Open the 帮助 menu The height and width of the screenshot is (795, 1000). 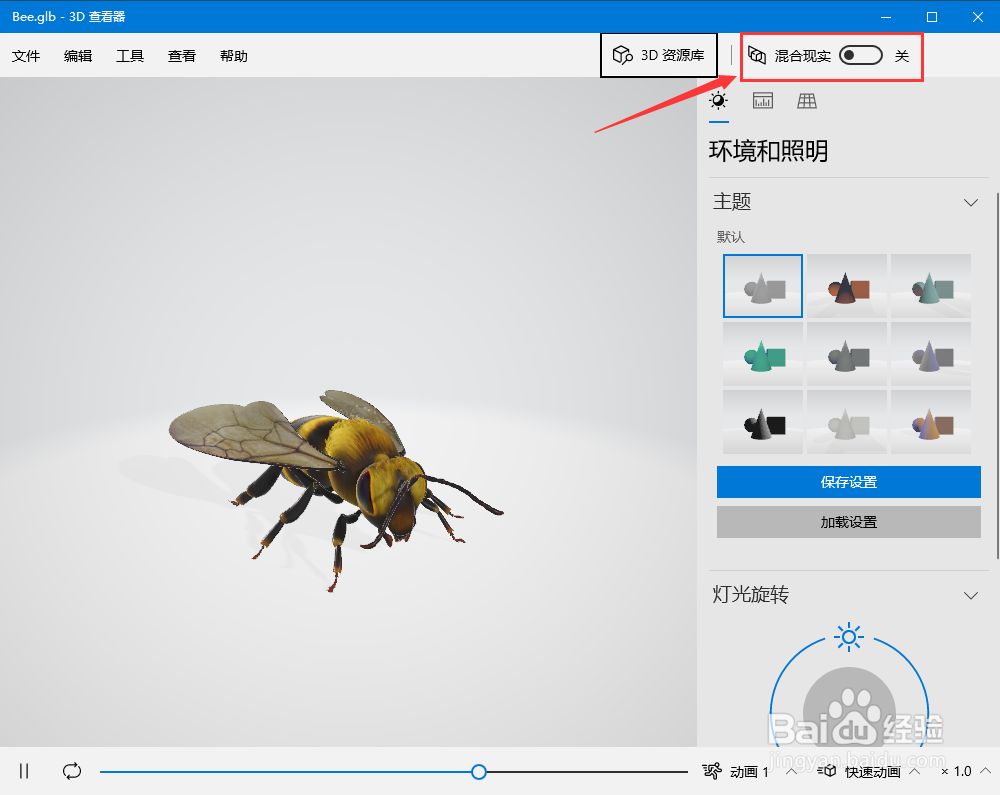tap(233, 56)
